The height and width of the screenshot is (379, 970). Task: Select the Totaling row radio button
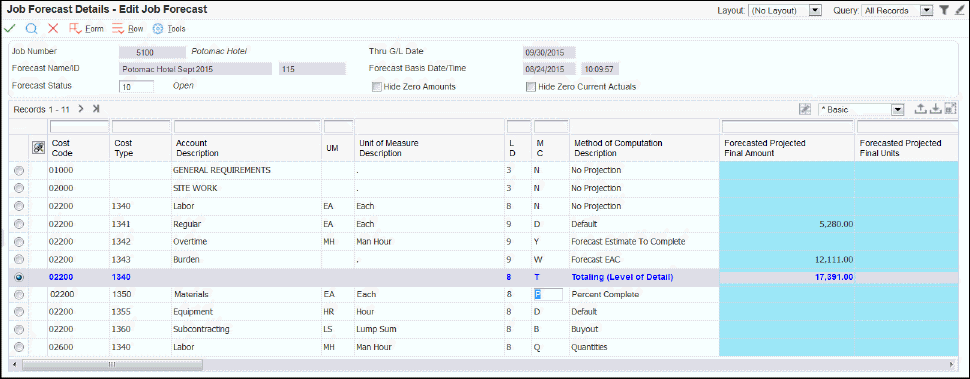click(x=19, y=278)
